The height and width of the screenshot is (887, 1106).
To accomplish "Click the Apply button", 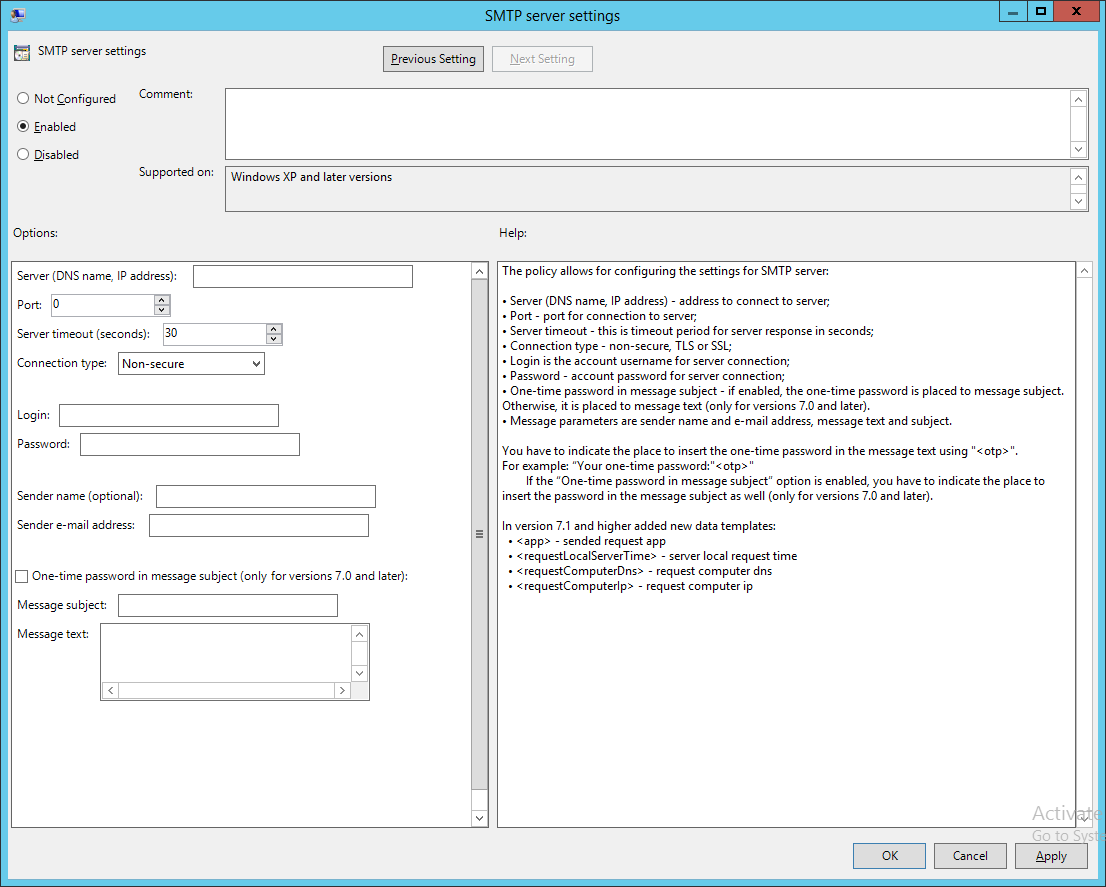I will coord(1051,856).
